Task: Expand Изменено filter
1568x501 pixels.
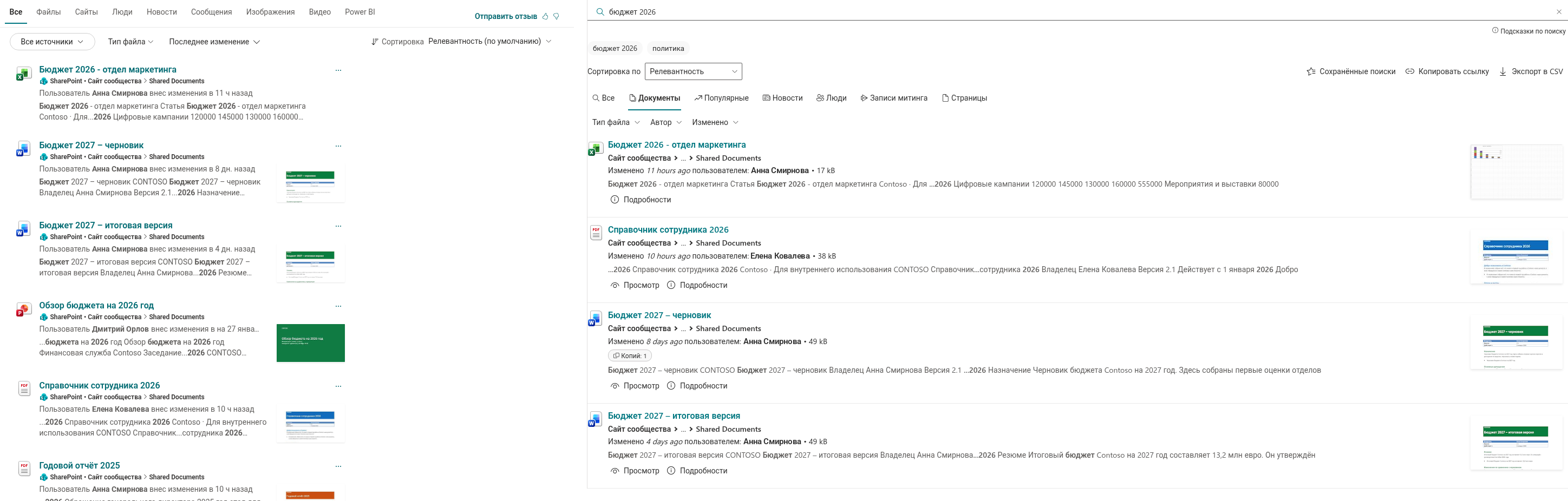Action: click(715, 122)
